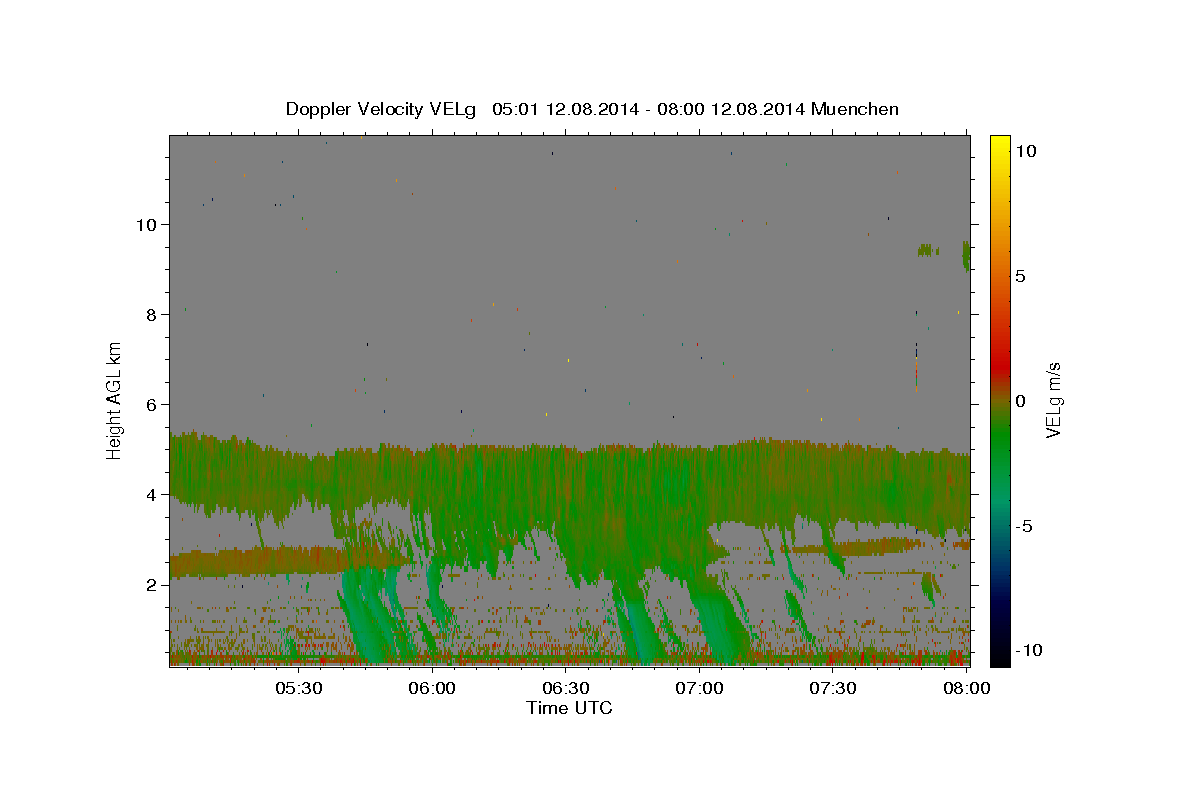Click the plot title 'Doppler Velocity VELg'
1200x800 pixels.
click(x=382, y=109)
